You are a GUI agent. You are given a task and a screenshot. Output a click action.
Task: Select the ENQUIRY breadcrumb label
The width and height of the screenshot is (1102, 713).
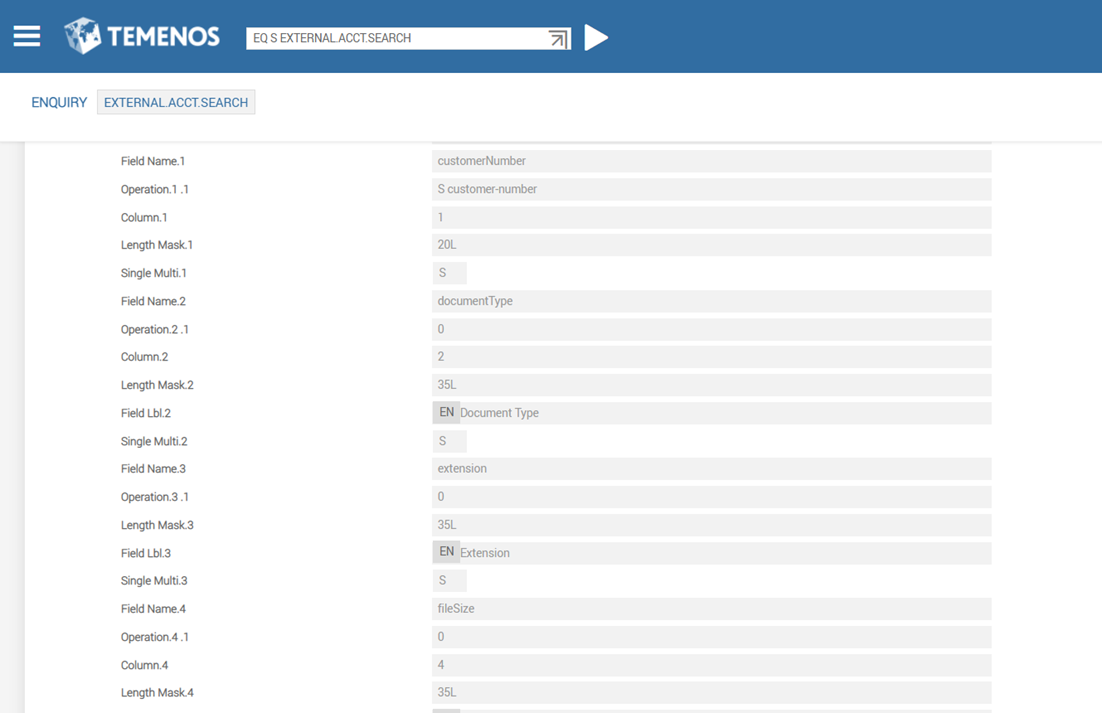(59, 102)
